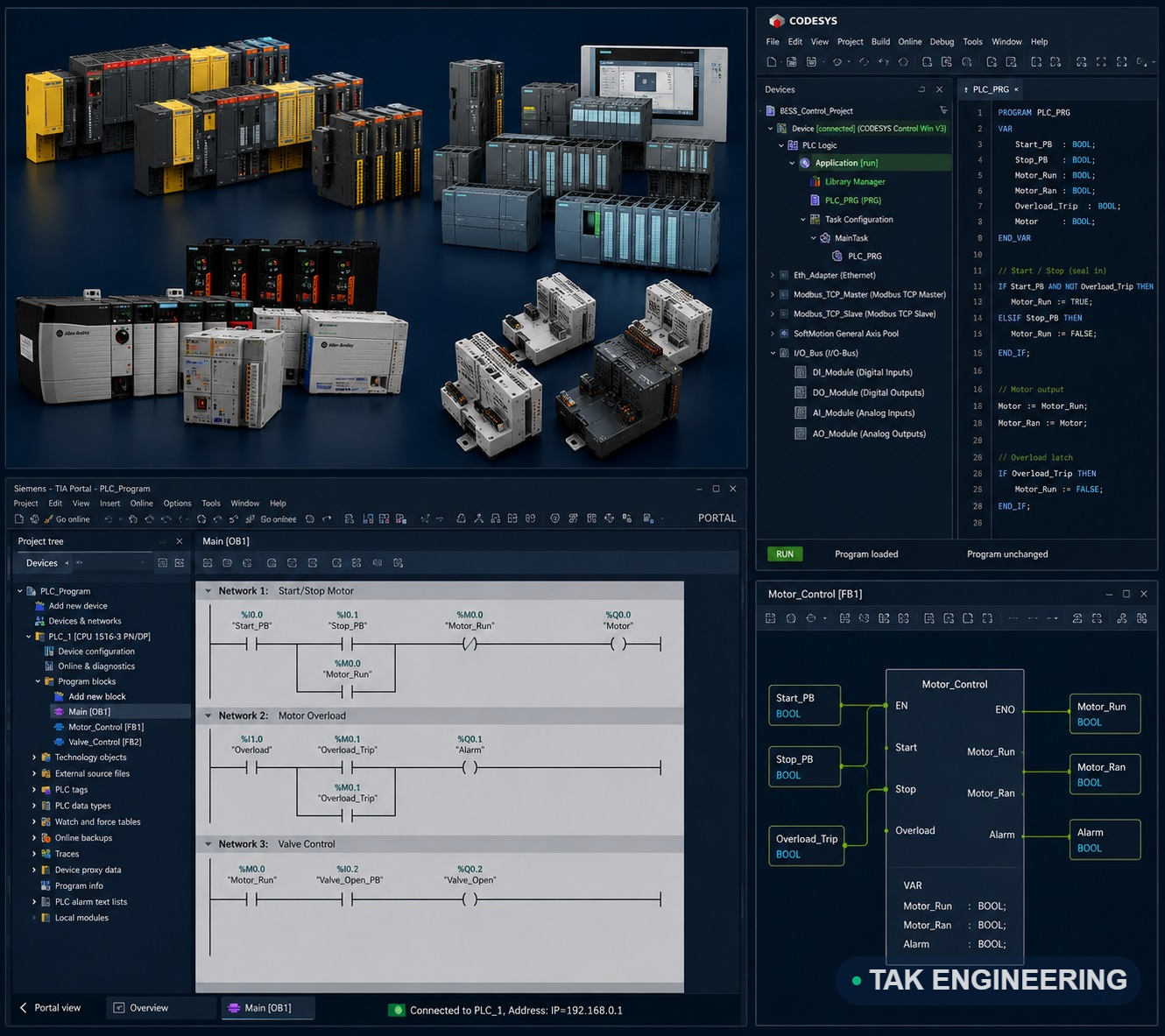Click the Overload_Trip BOOL input box

[806, 846]
